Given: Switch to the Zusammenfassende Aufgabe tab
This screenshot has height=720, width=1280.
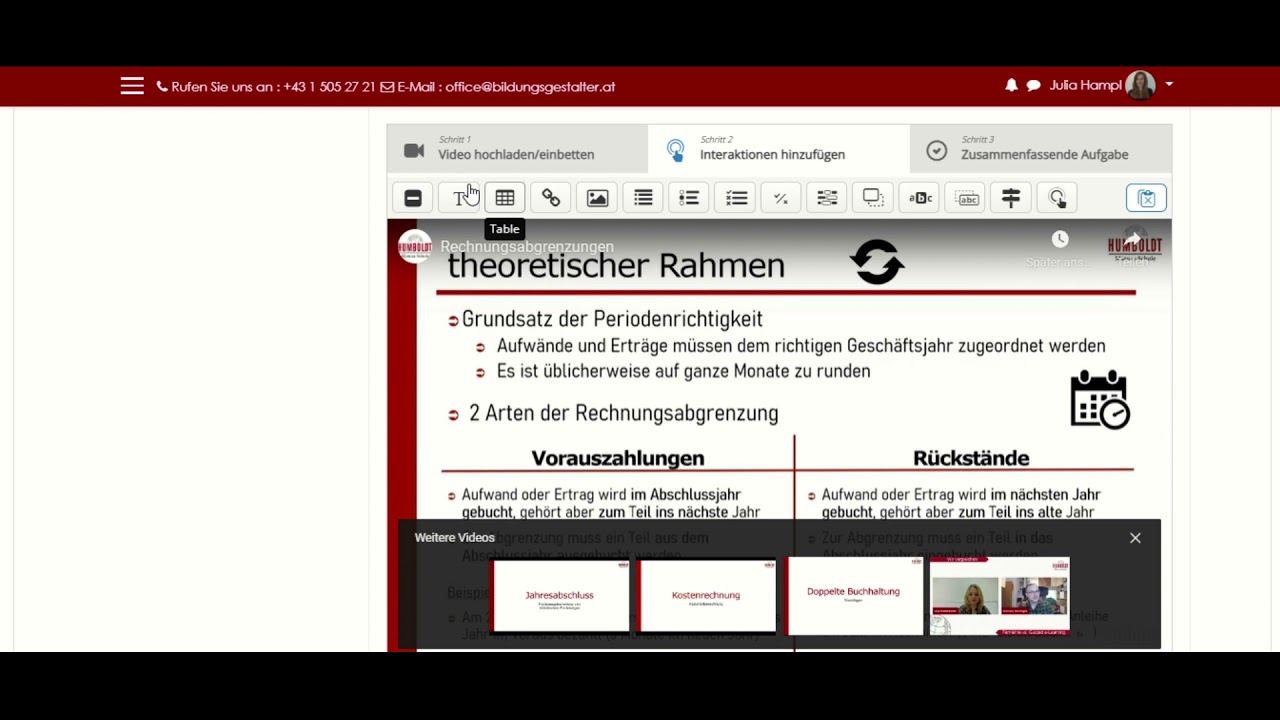Looking at the screenshot, I should (x=1040, y=148).
